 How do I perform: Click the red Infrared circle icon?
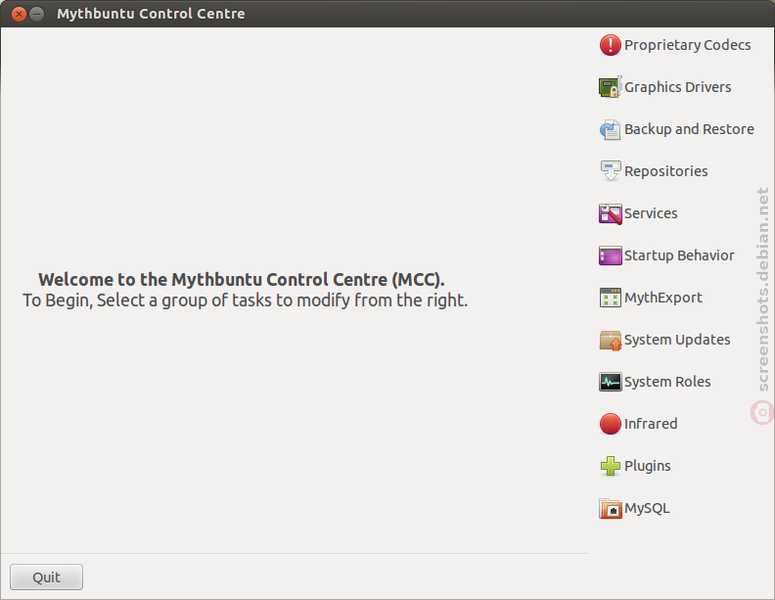[x=610, y=424]
